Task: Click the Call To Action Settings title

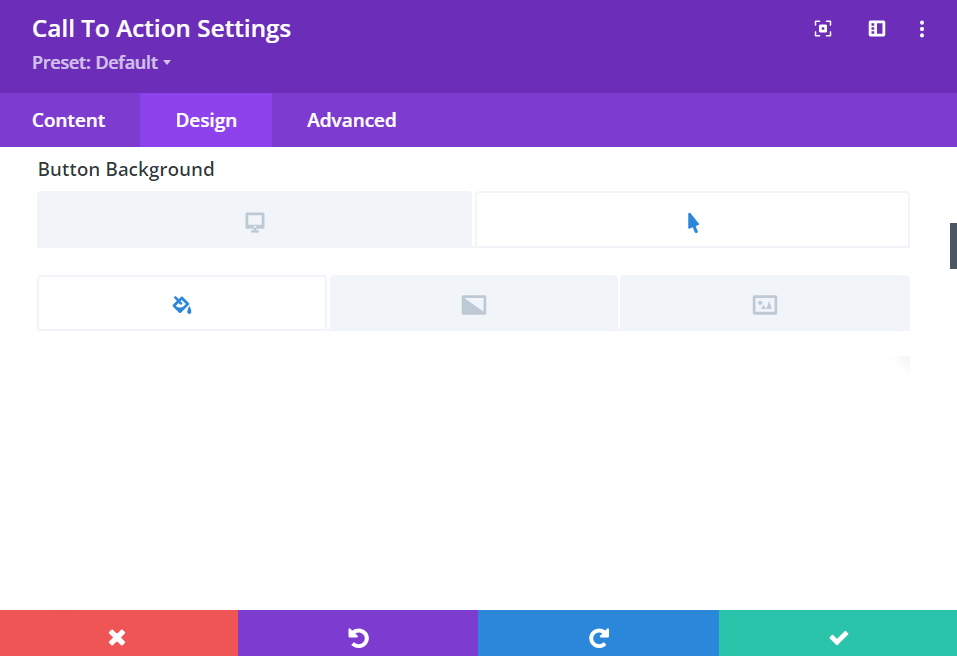Action: pyautogui.click(x=161, y=29)
